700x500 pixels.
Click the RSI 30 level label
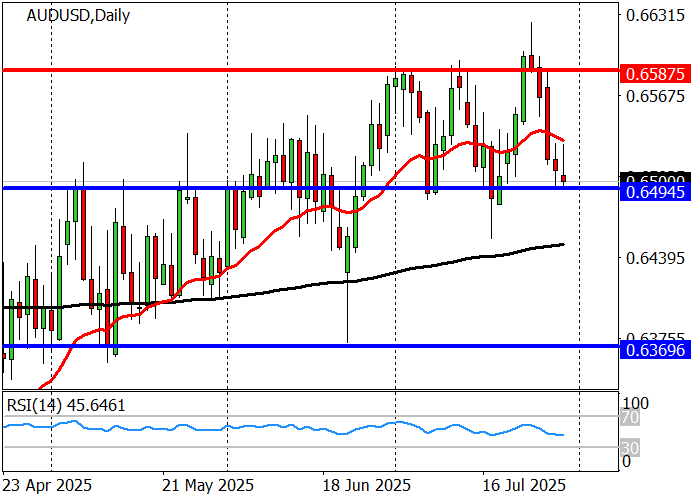(630, 448)
